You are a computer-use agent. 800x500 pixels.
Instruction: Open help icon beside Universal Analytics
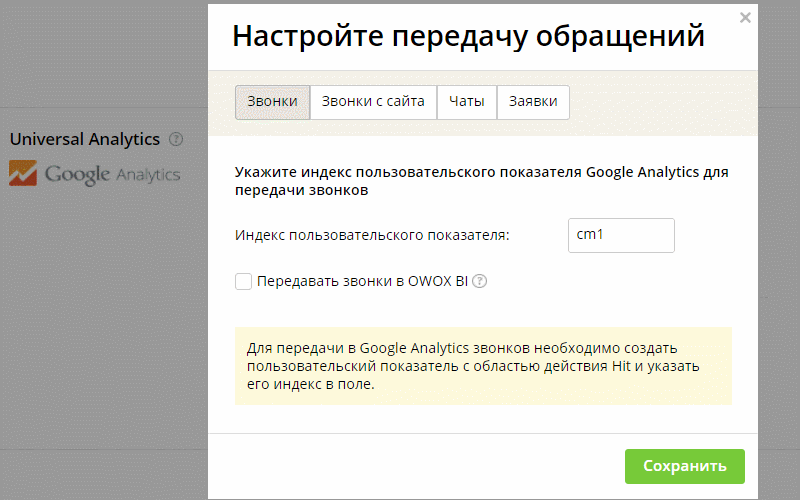(176, 139)
